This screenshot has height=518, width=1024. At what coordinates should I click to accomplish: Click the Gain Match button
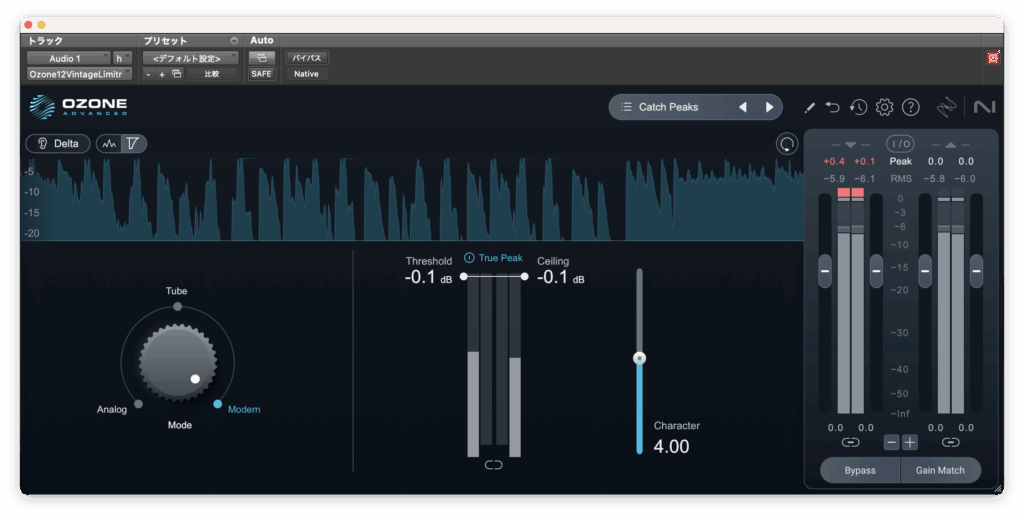[x=938, y=470]
